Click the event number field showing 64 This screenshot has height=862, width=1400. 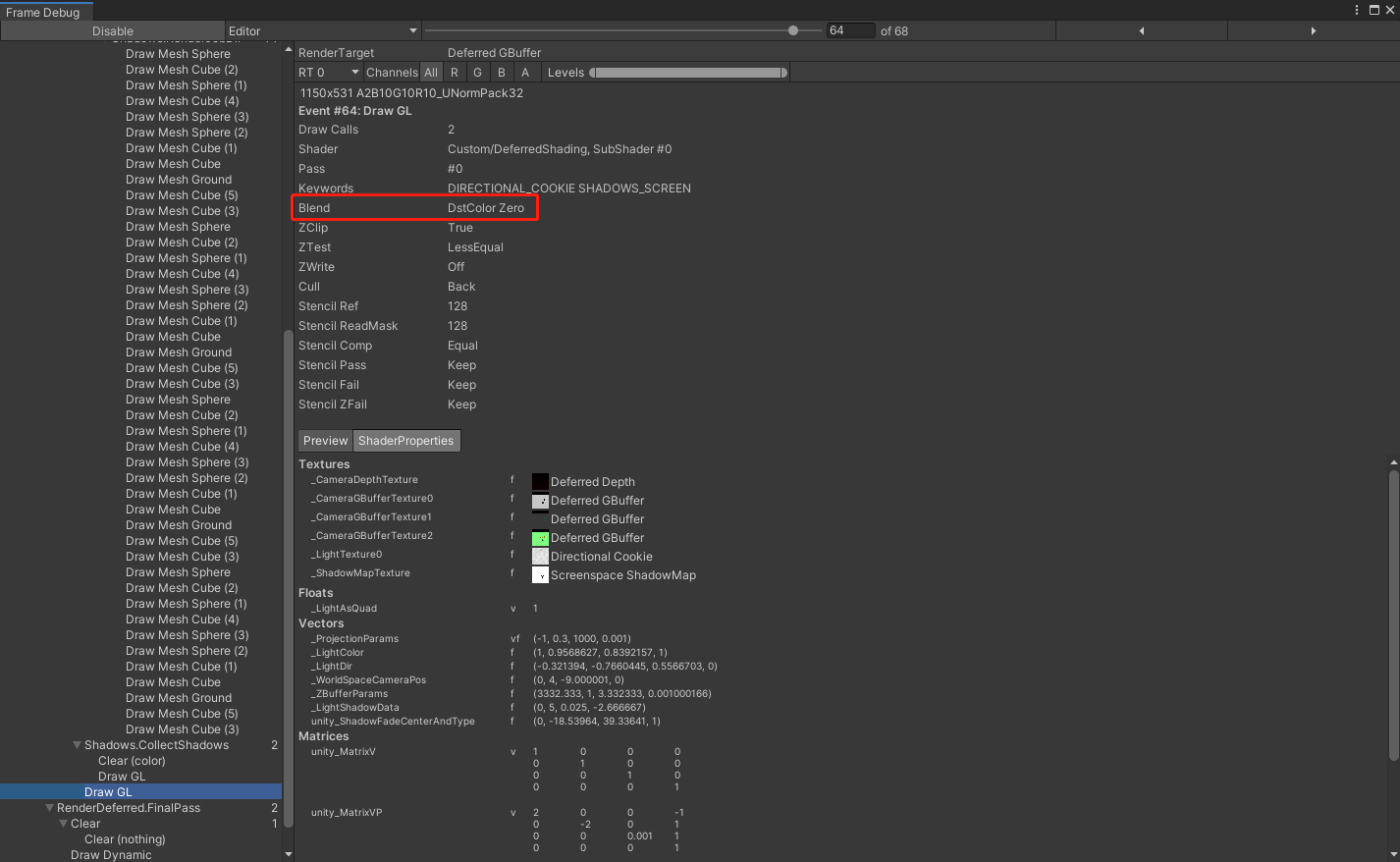850,30
